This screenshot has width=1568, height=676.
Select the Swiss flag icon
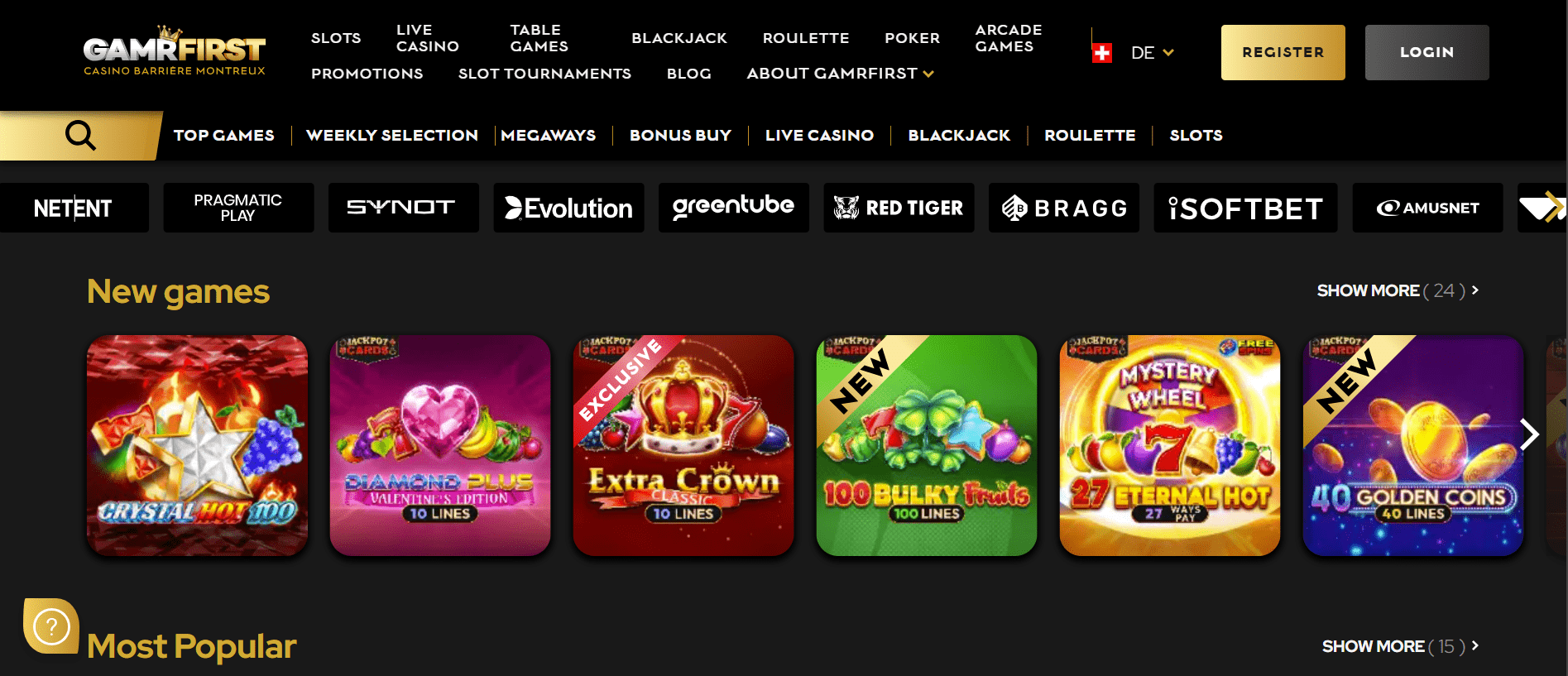pyautogui.click(x=1102, y=53)
